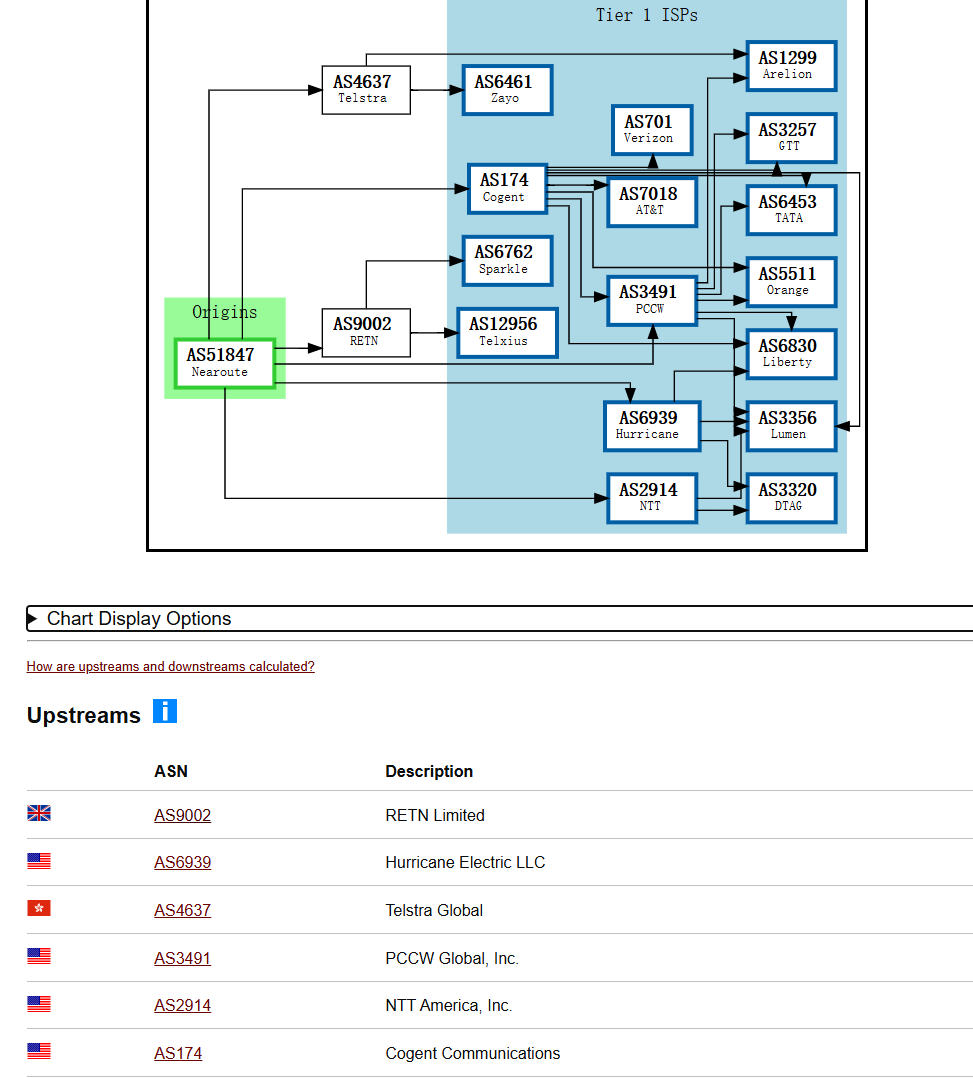The image size is (973, 1078).
Task: Click the US flag in the AS3491 row
Action: pos(39,956)
